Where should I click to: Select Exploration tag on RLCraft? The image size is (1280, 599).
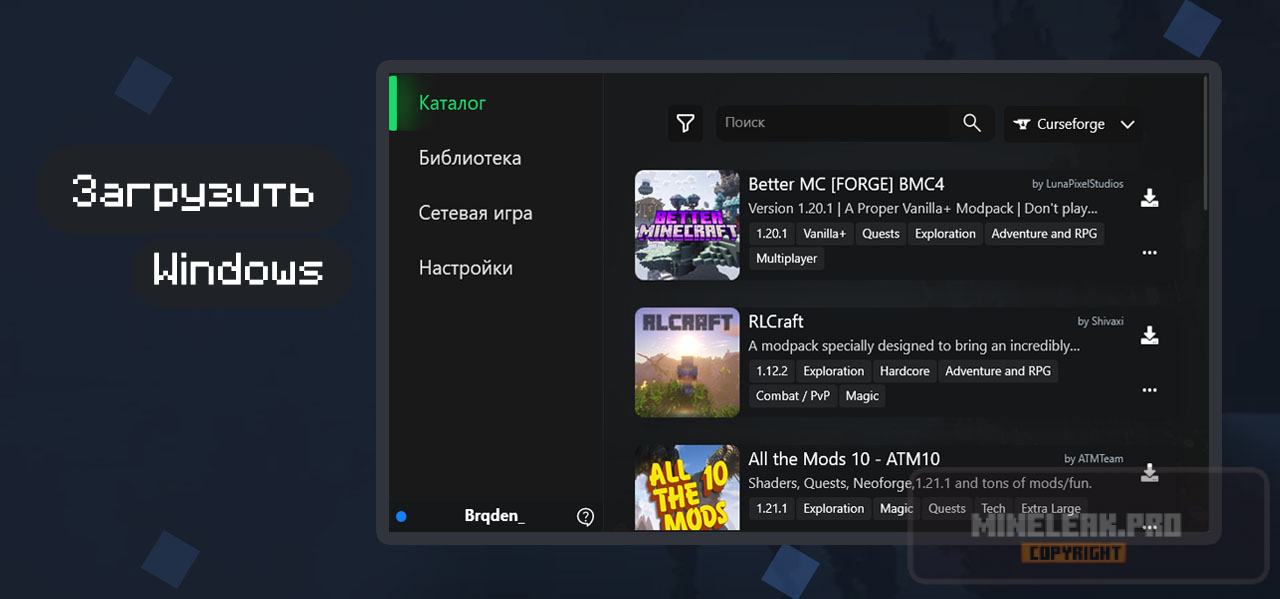[834, 371]
